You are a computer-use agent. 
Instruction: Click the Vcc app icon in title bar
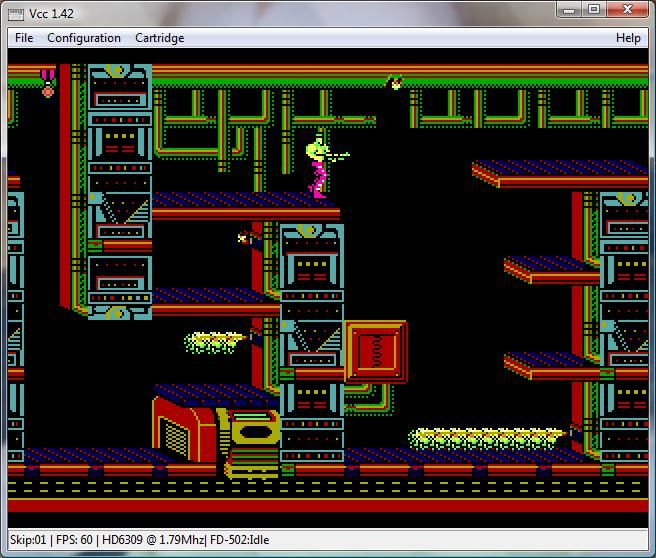(16, 14)
